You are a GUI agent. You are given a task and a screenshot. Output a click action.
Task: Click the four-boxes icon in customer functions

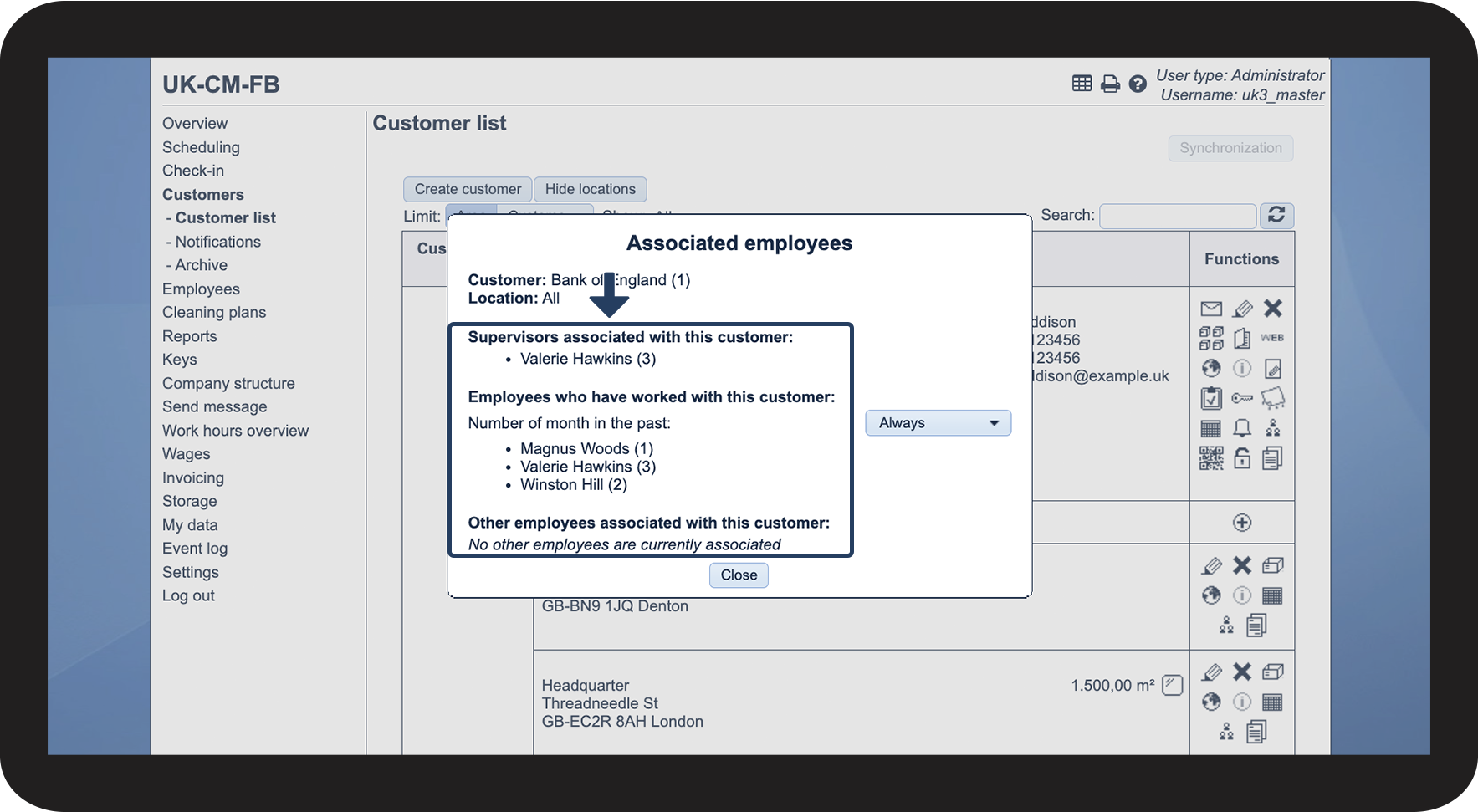(x=1211, y=338)
